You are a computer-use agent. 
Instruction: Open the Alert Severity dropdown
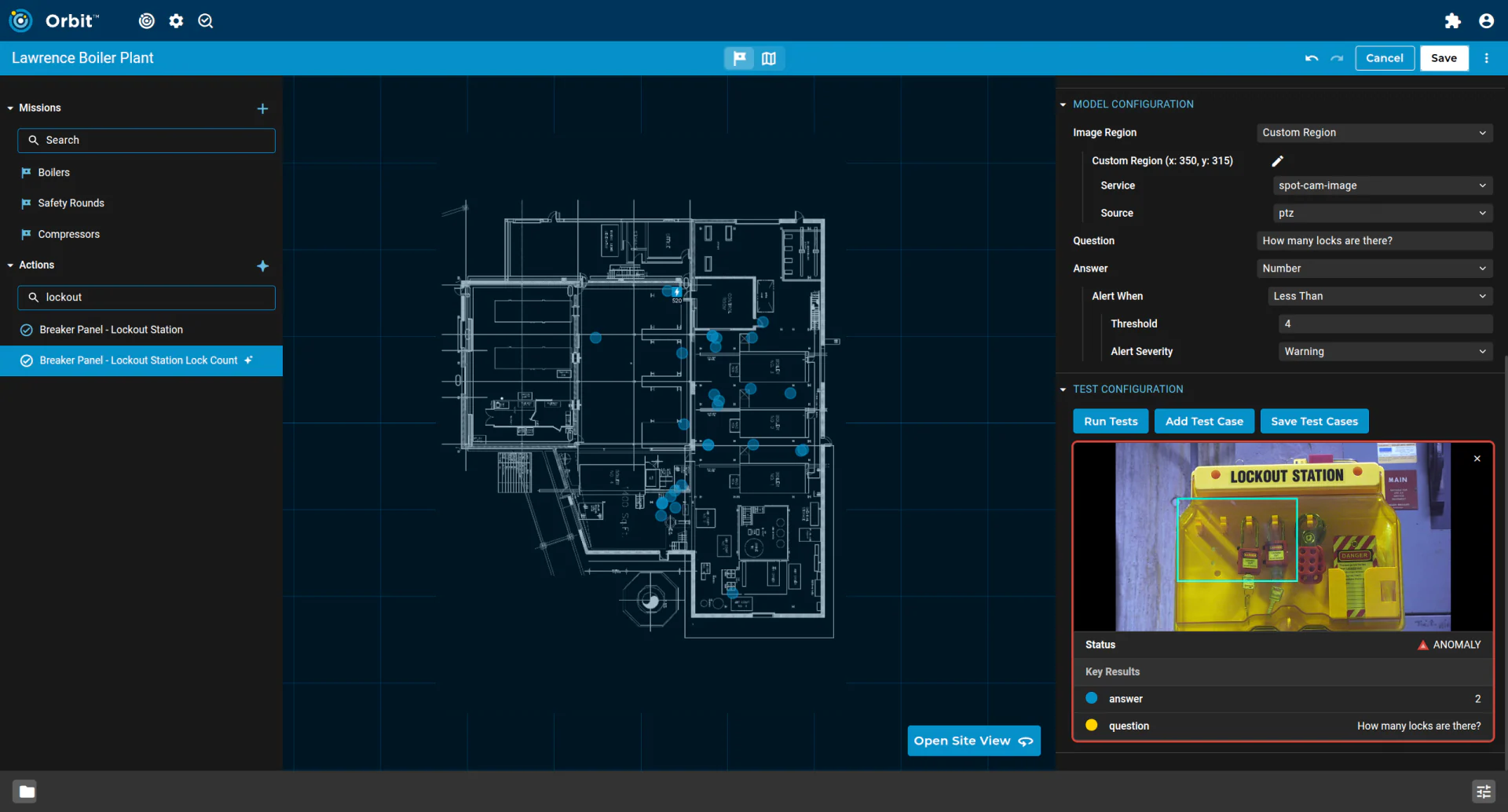click(x=1385, y=352)
